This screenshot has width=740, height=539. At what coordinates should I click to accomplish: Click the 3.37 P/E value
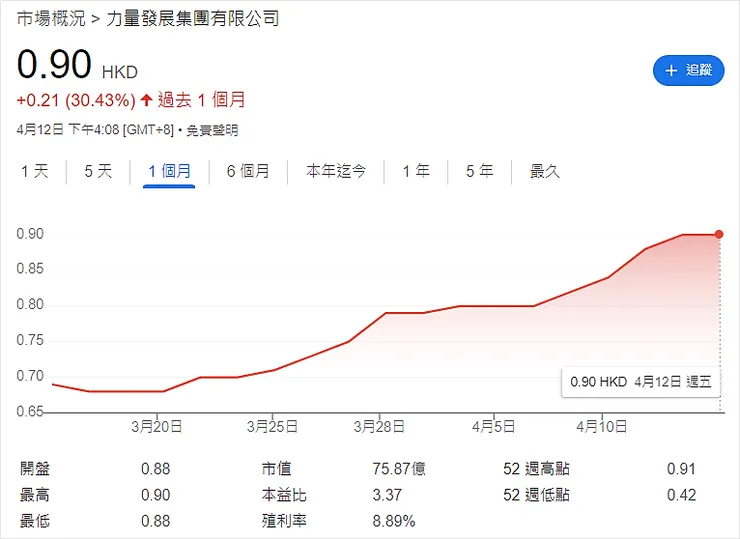coord(387,495)
